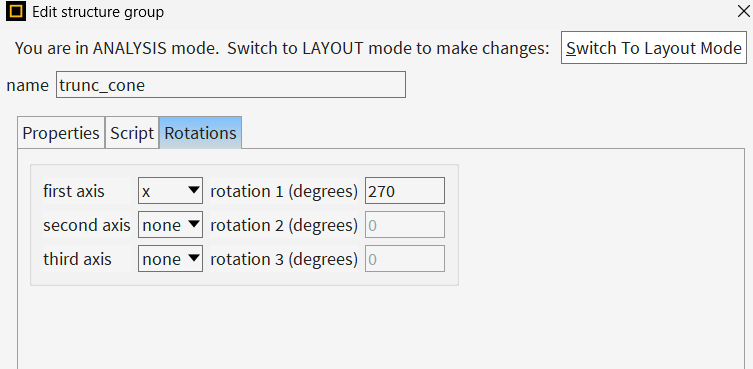The height and width of the screenshot is (369, 753).
Task: Click the second axis dropdown arrow
Action: 194,224
